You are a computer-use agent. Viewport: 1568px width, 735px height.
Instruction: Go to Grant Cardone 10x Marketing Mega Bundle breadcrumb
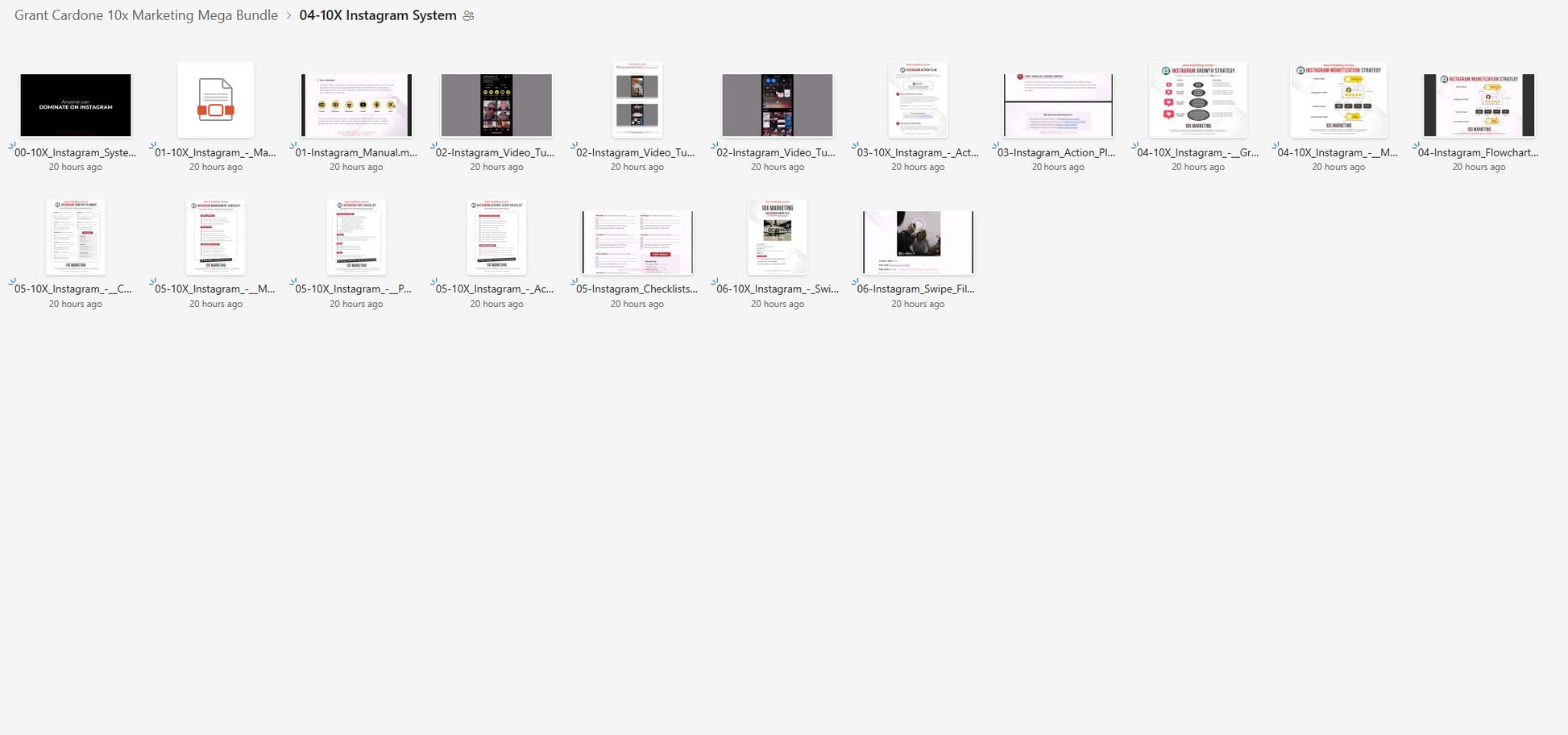pyautogui.click(x=146, y=15)
